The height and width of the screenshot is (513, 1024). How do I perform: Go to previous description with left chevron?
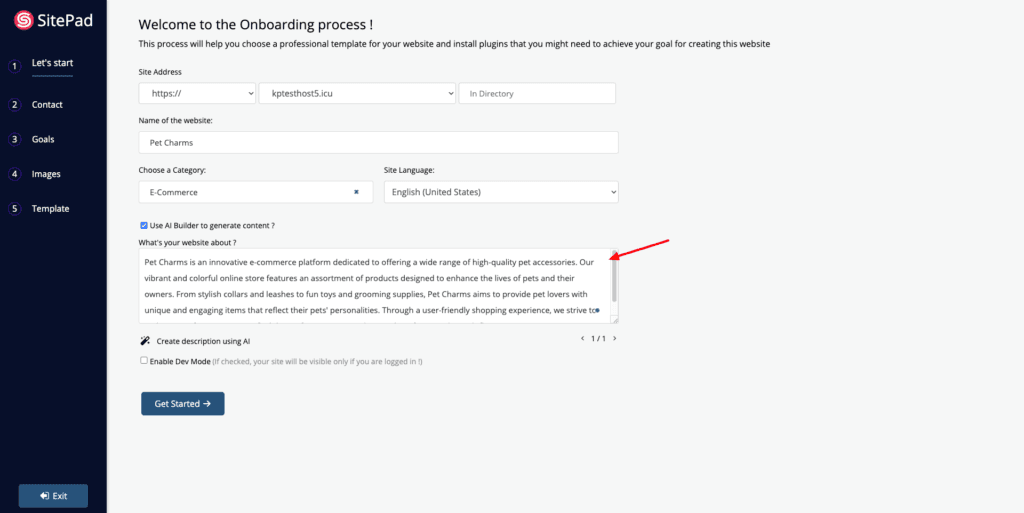(x=583, y=339)
